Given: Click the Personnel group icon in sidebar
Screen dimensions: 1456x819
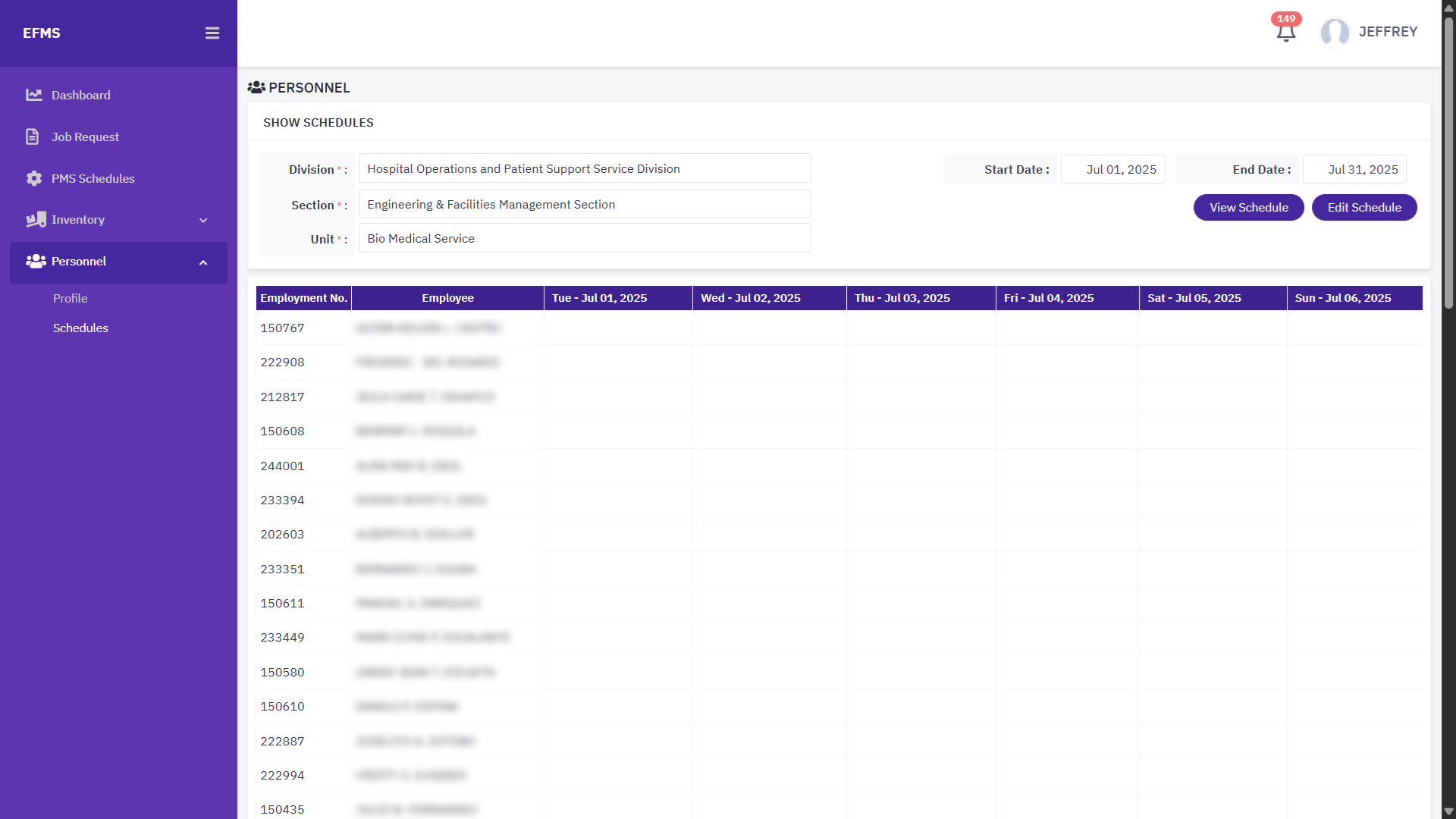Looking at the screenshot, I should [36, 262].
